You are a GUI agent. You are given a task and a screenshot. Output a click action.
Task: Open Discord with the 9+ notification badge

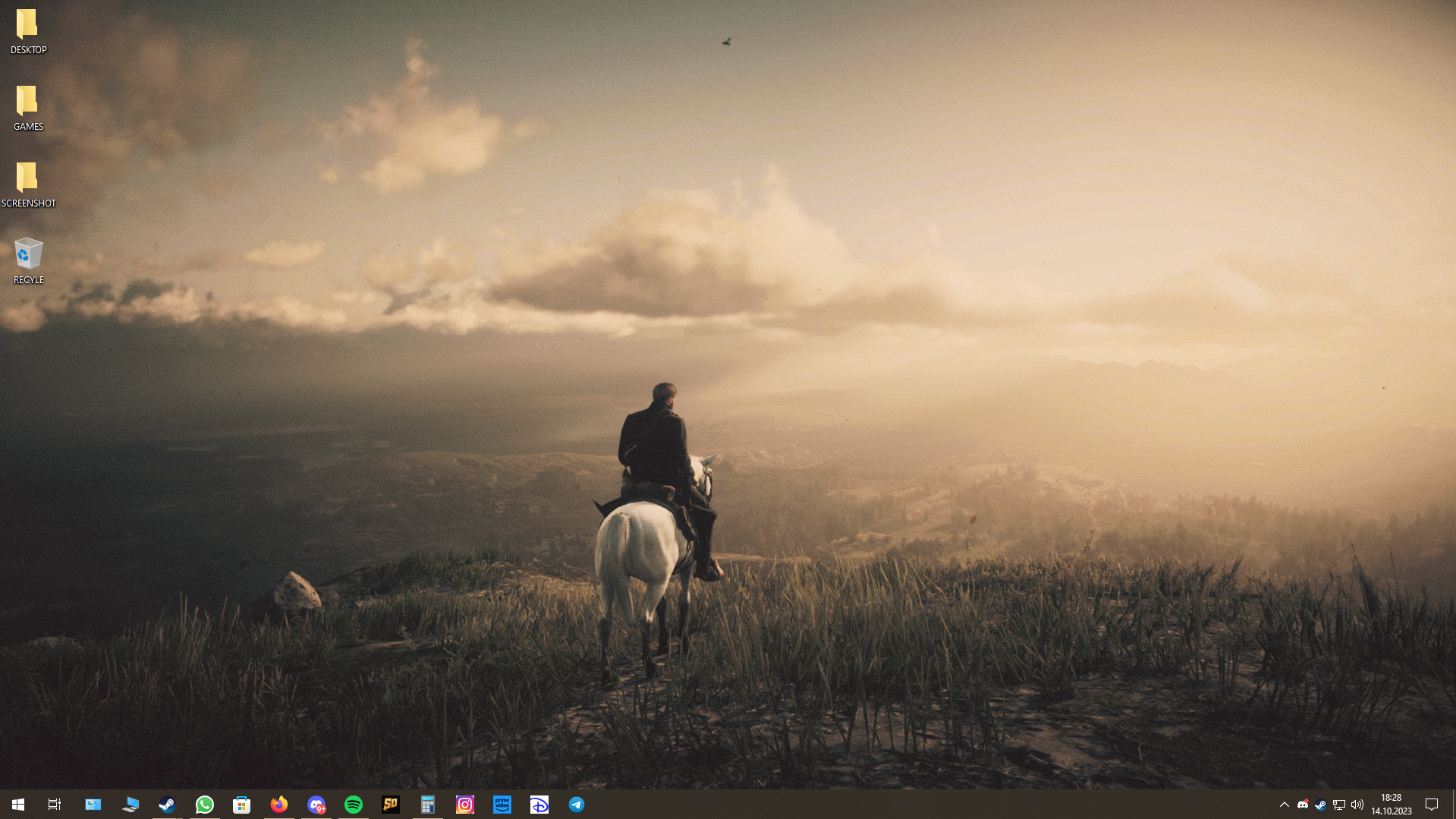[316, 805]
